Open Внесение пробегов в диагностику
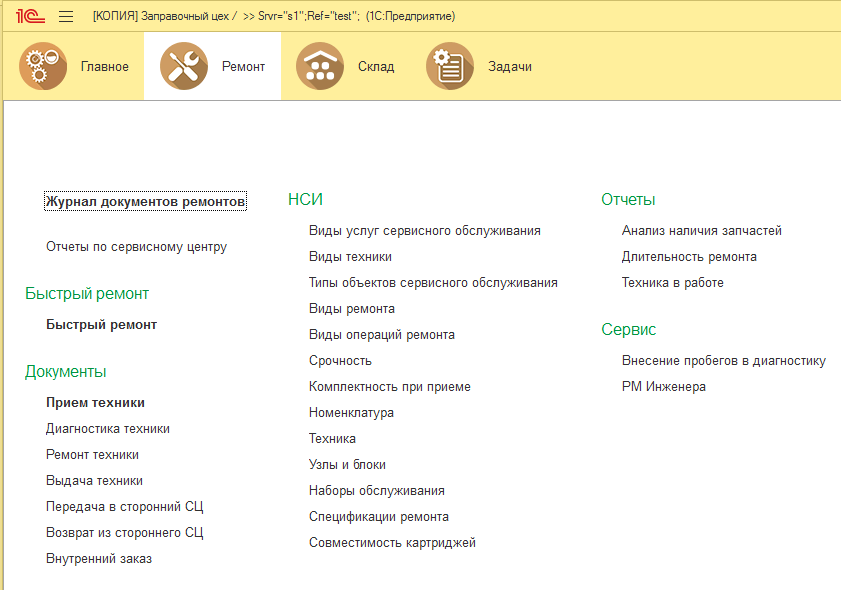The image size is (841, 590). click(x=723, y=361)
